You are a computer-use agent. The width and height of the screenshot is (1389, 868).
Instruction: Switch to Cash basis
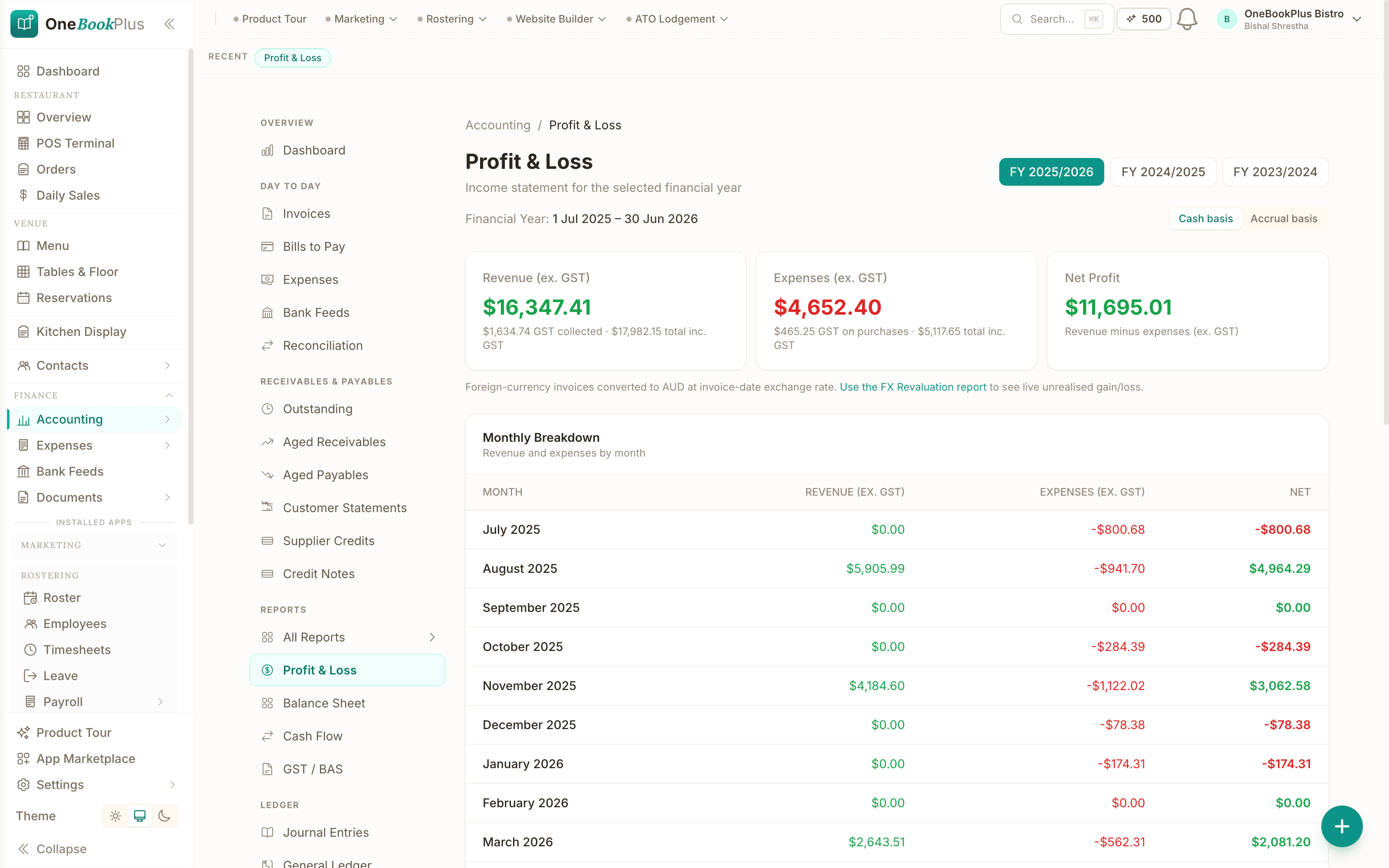pos(1205,219)
